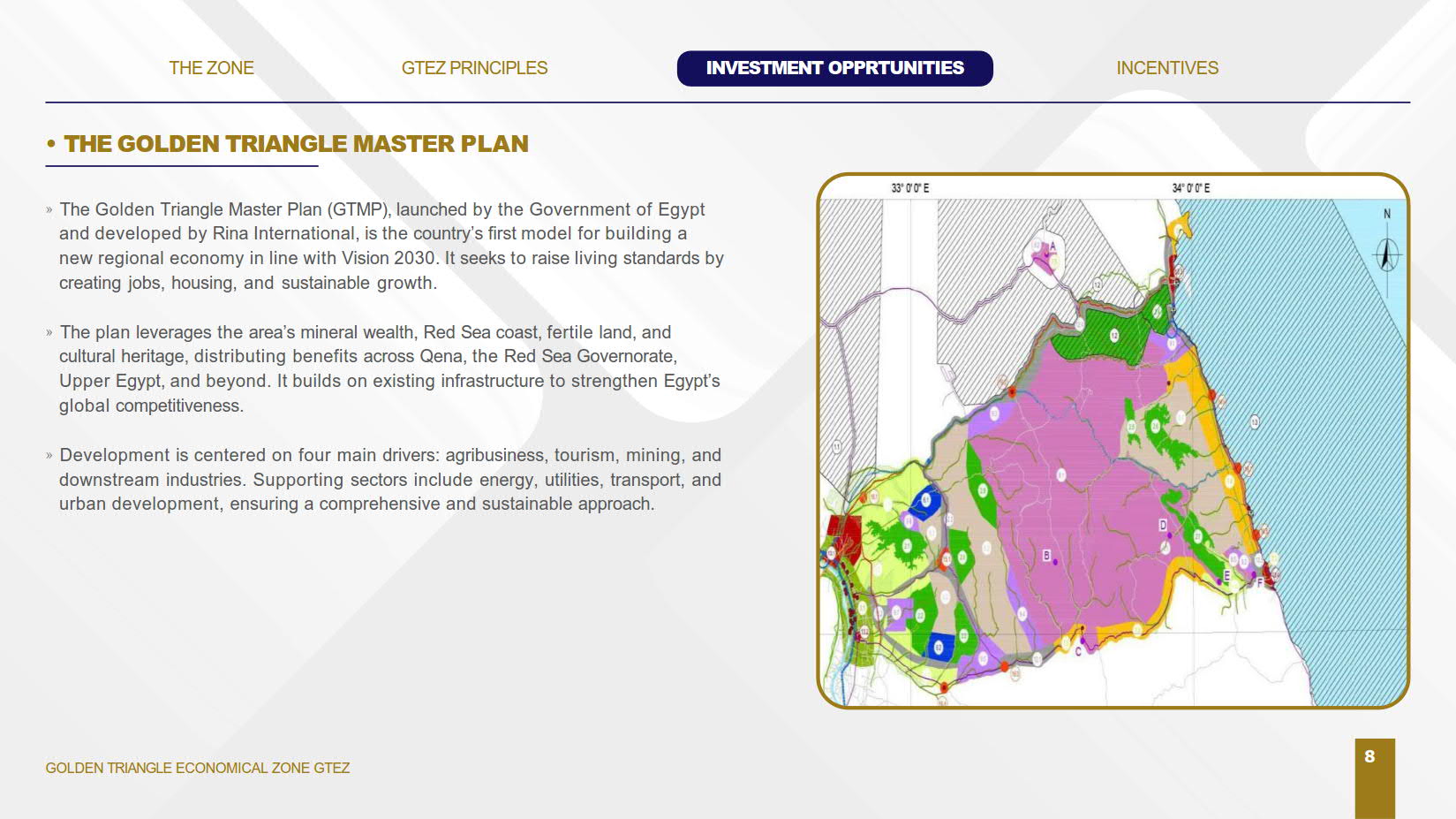Select the paragraph beginning 'The Golden Triangle Master Plan (GTMP)'

(x=391, y=246)
